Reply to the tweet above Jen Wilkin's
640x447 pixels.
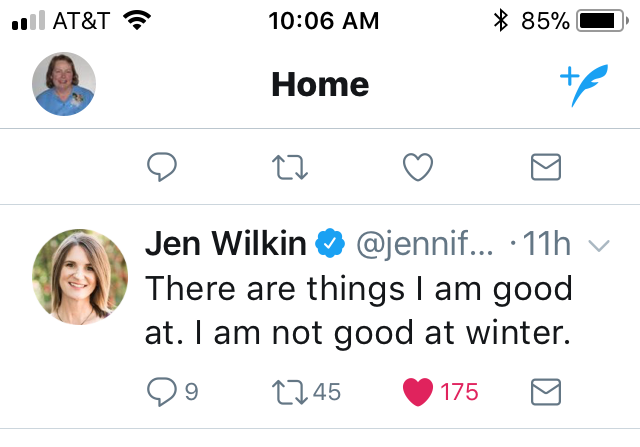(162, 166)
